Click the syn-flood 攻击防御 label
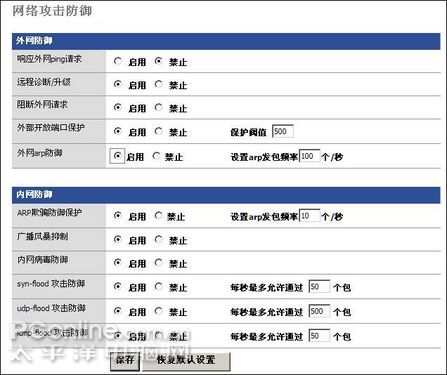This screenshot has width=447, height=375. coord(51,284)
